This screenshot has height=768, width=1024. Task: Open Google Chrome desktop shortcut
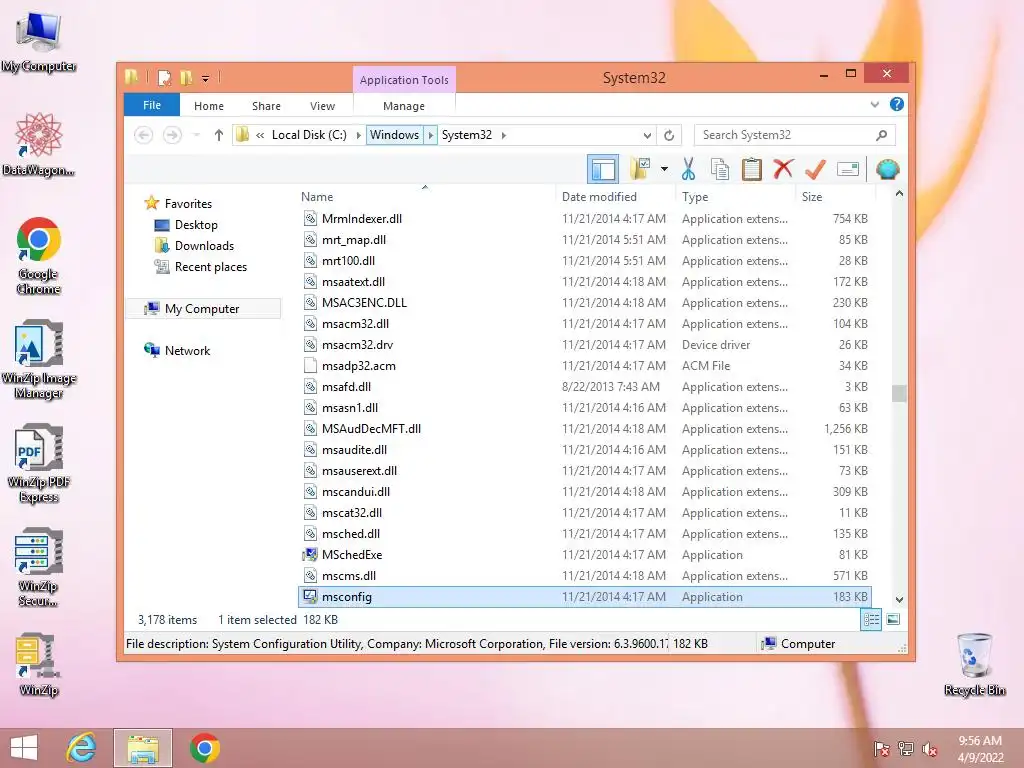(39, 256)
